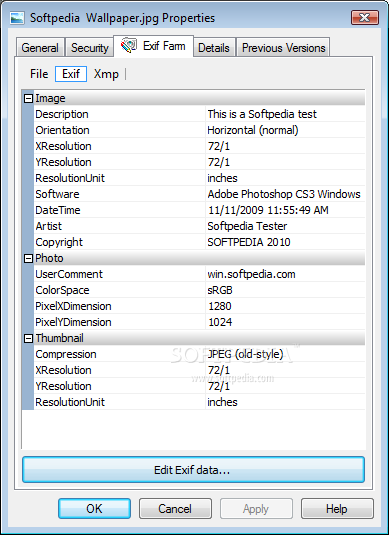The height and width of the screenshot is (535, 389).
Task: Switch to the Xmp metadata view
Action: 106,74
